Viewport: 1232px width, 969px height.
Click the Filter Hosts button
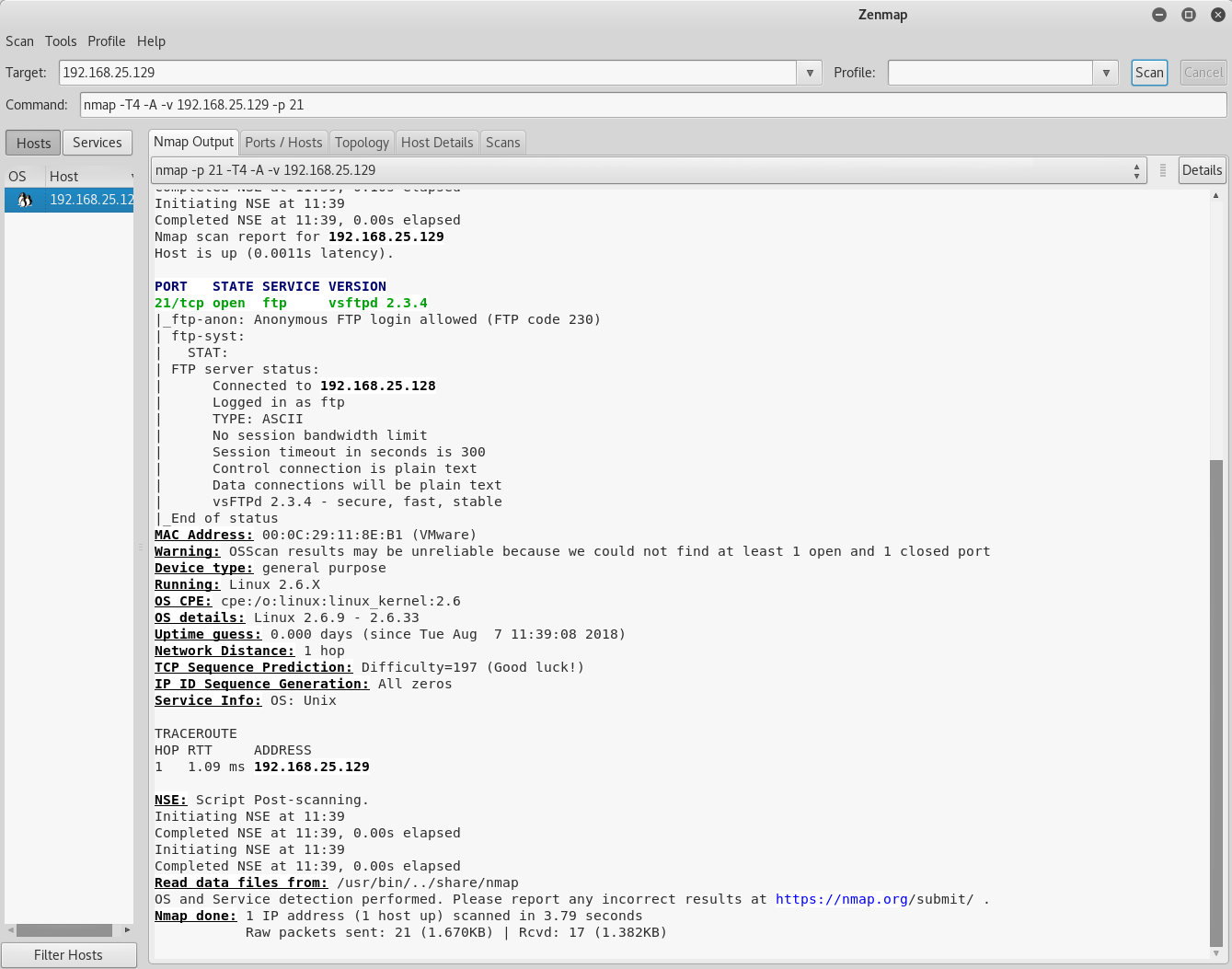pyautogui.click(x=69, y=955)
